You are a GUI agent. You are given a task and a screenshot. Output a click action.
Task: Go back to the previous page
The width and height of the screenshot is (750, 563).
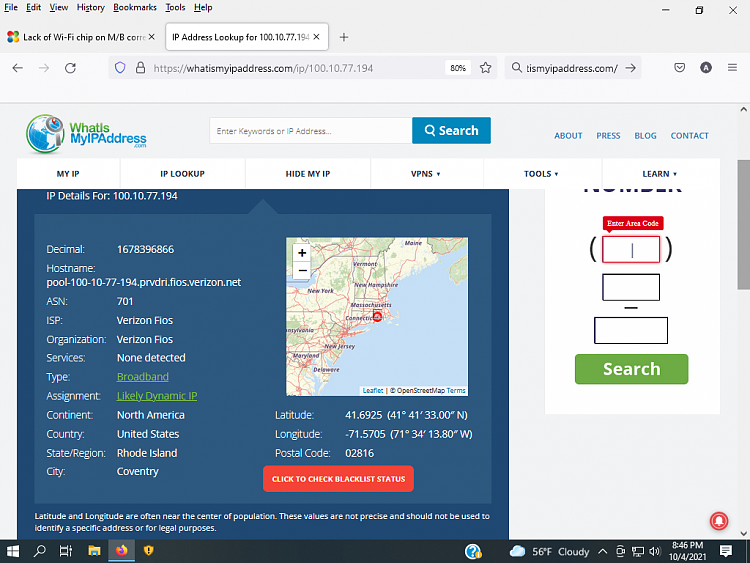pos(18,68)
